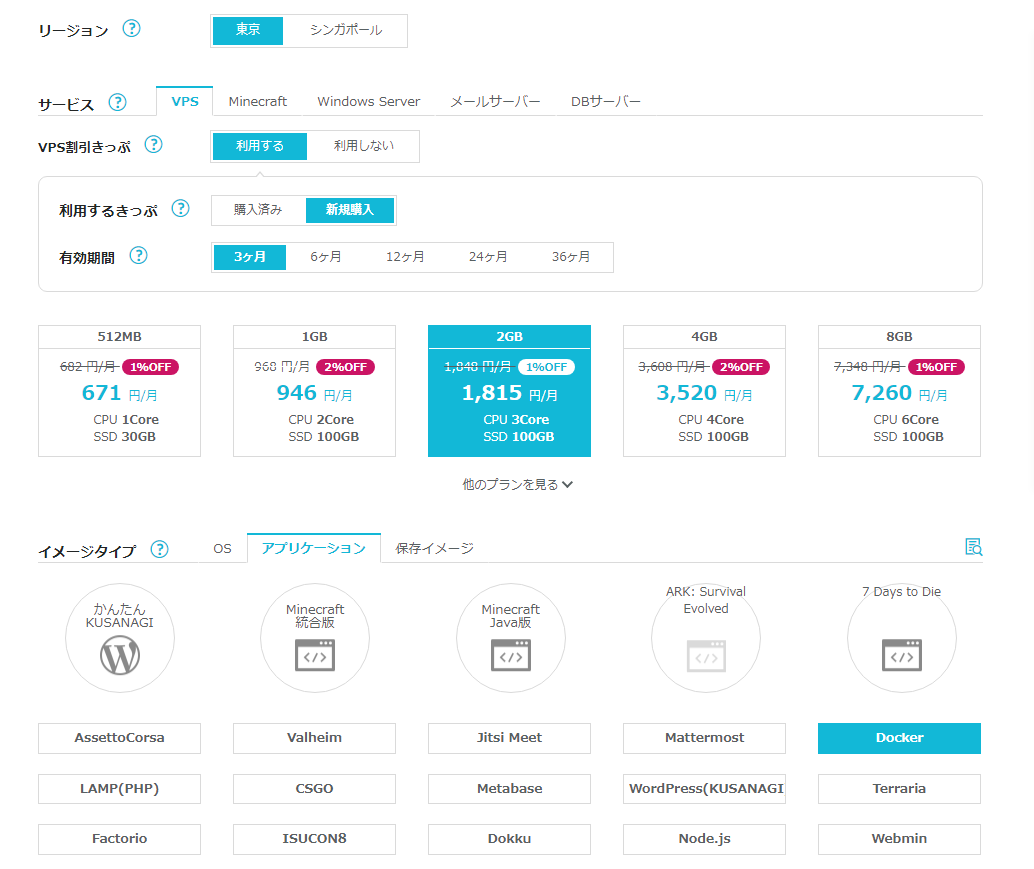Open the help icon next to 利用するきっぷ

coord(181,208)
